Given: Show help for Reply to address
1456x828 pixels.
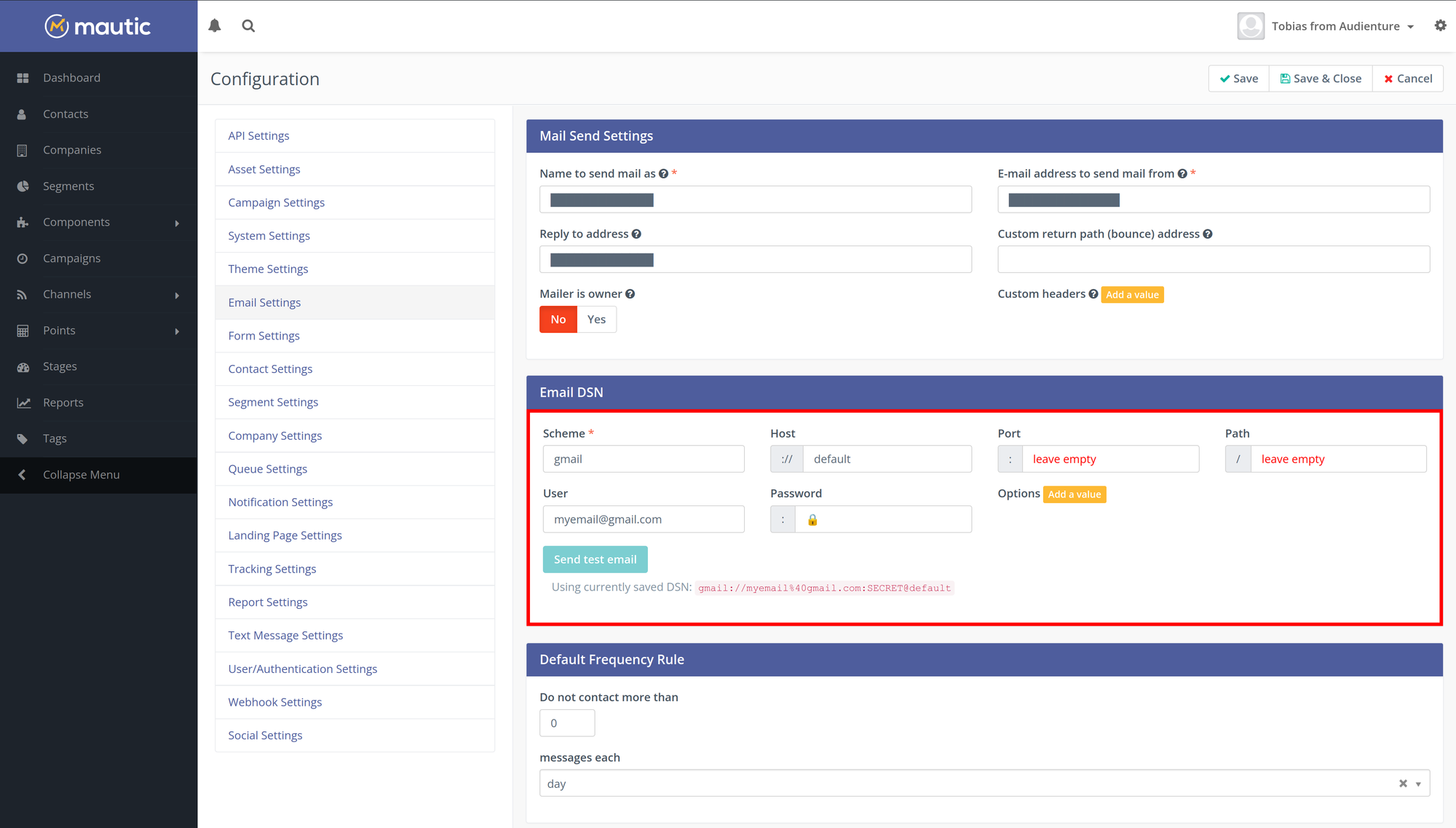Looking at the screenshot, I should (636, 234).
